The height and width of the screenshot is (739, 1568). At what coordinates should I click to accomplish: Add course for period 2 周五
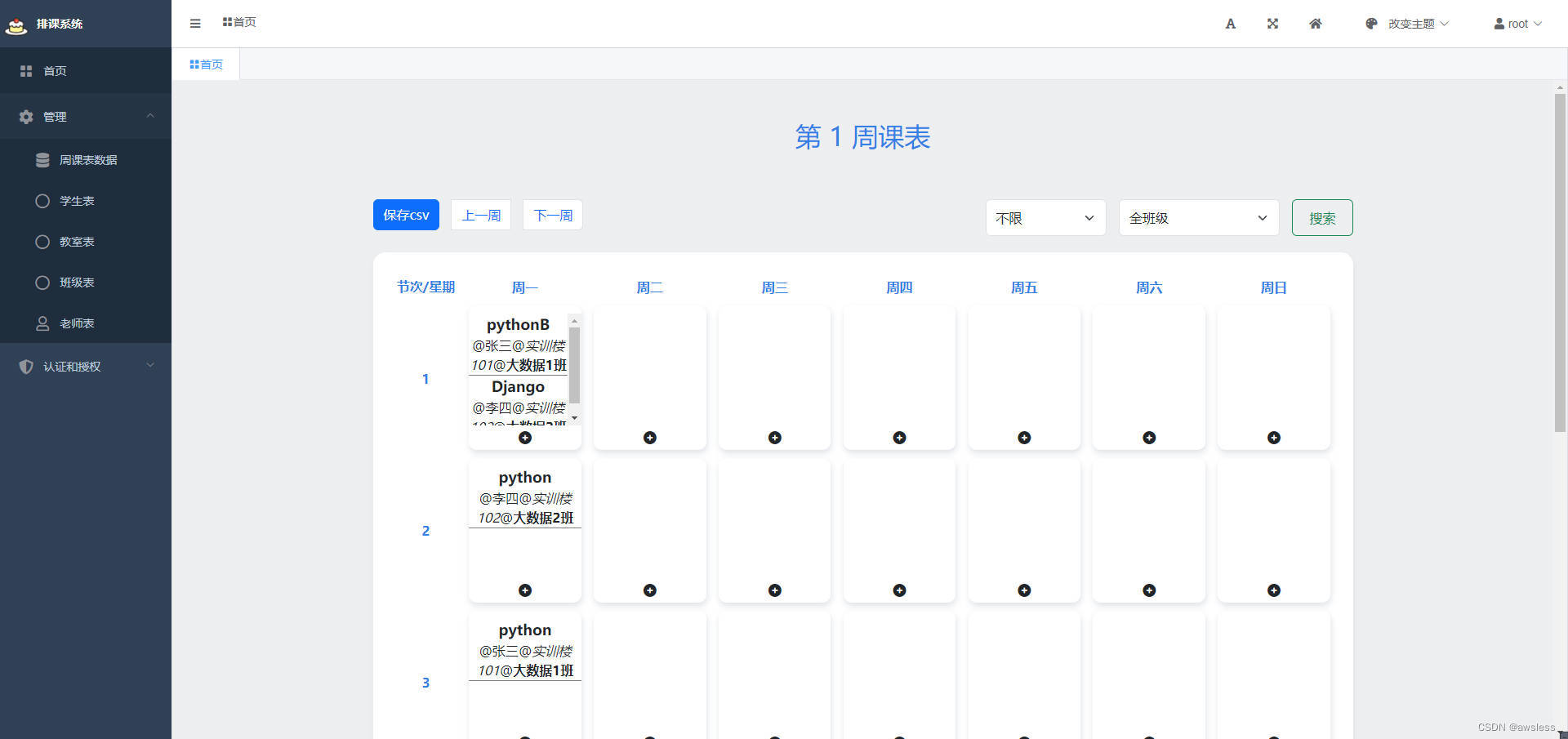coord(1024,590)
